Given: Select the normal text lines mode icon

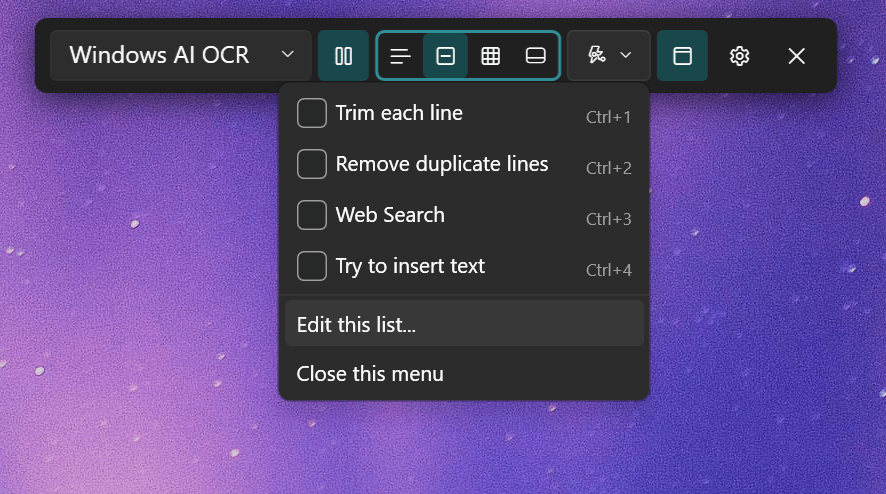Looking at the screenshot, I should coord(400,56).
